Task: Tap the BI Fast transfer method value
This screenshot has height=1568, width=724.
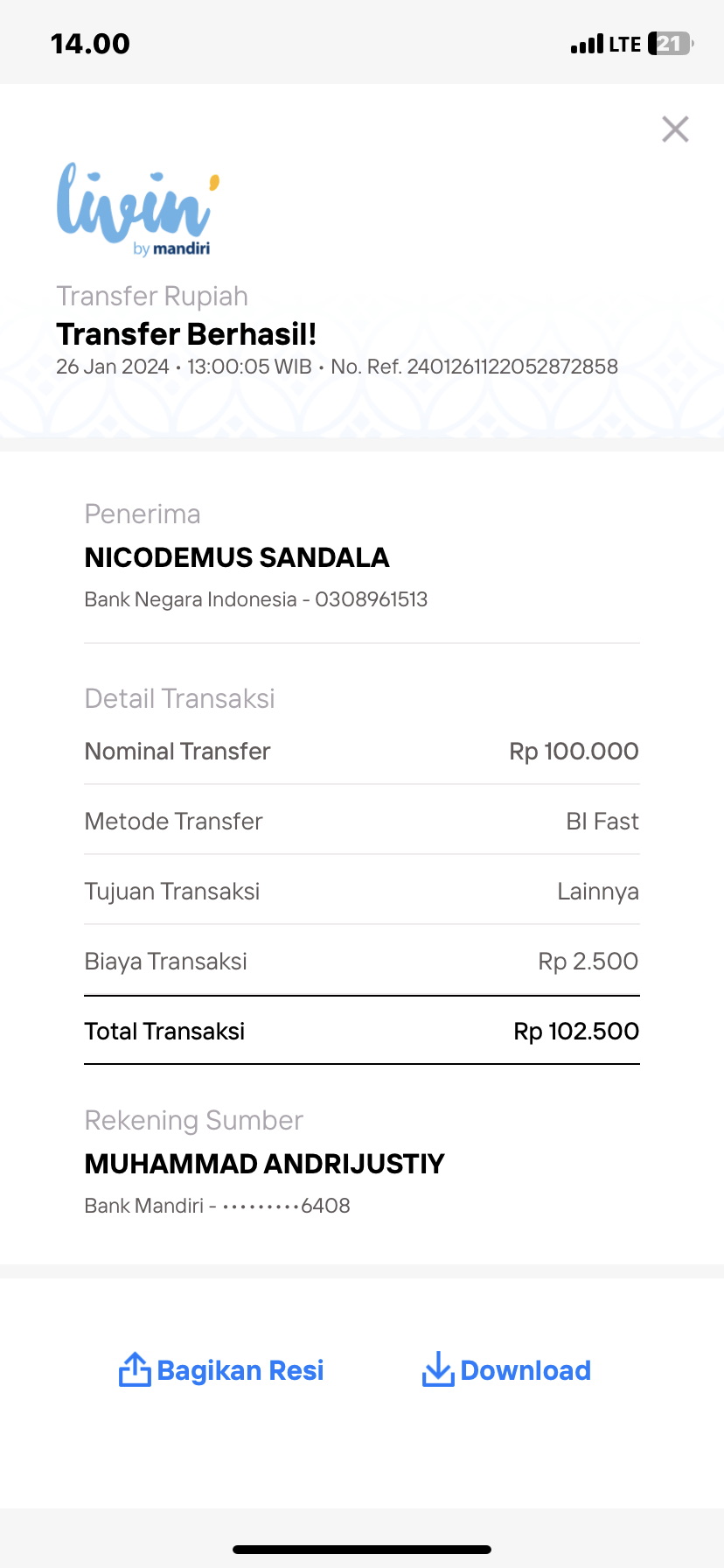Action: (602, 821)
